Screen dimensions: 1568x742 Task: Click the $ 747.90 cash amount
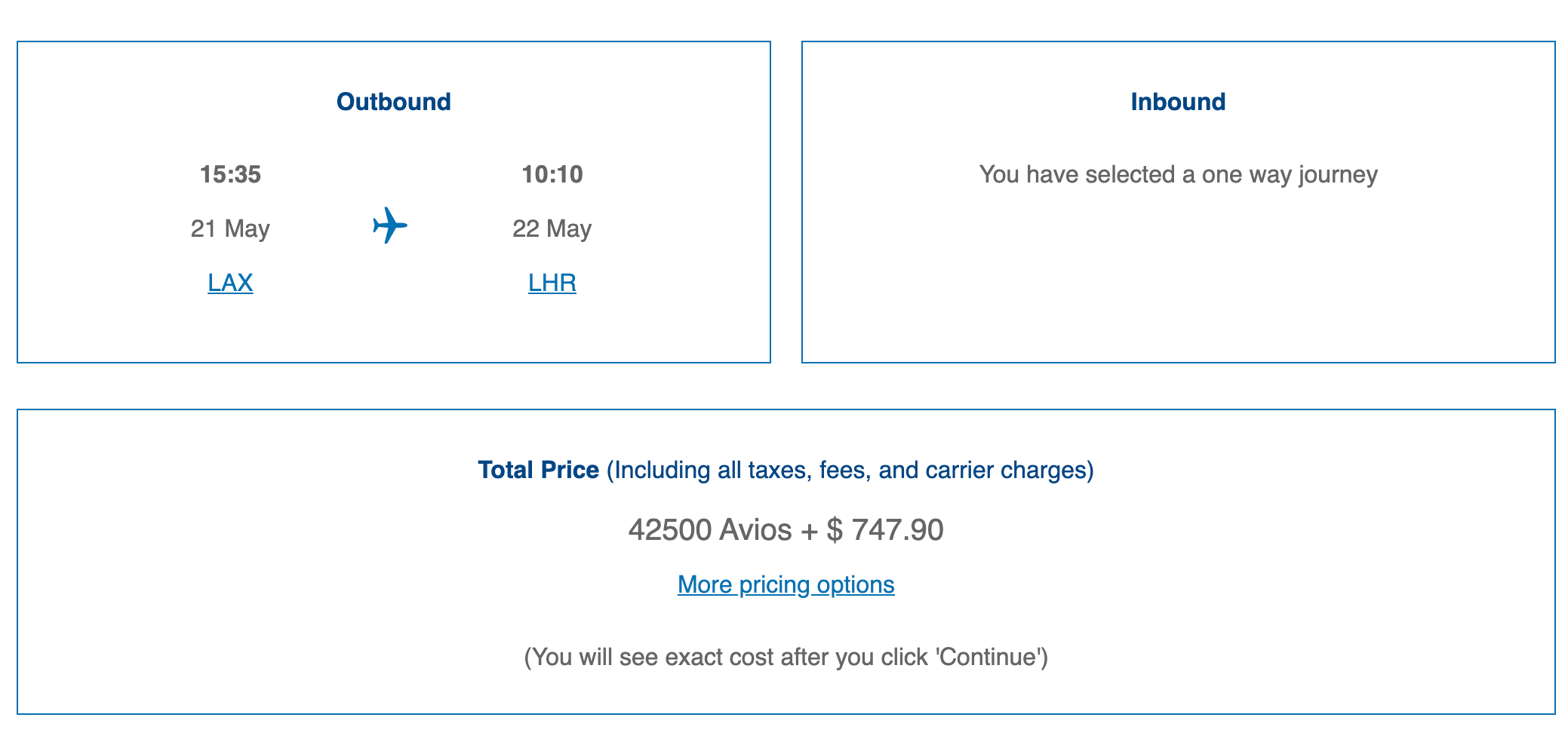pyautogui.click(x=884, y=530)
